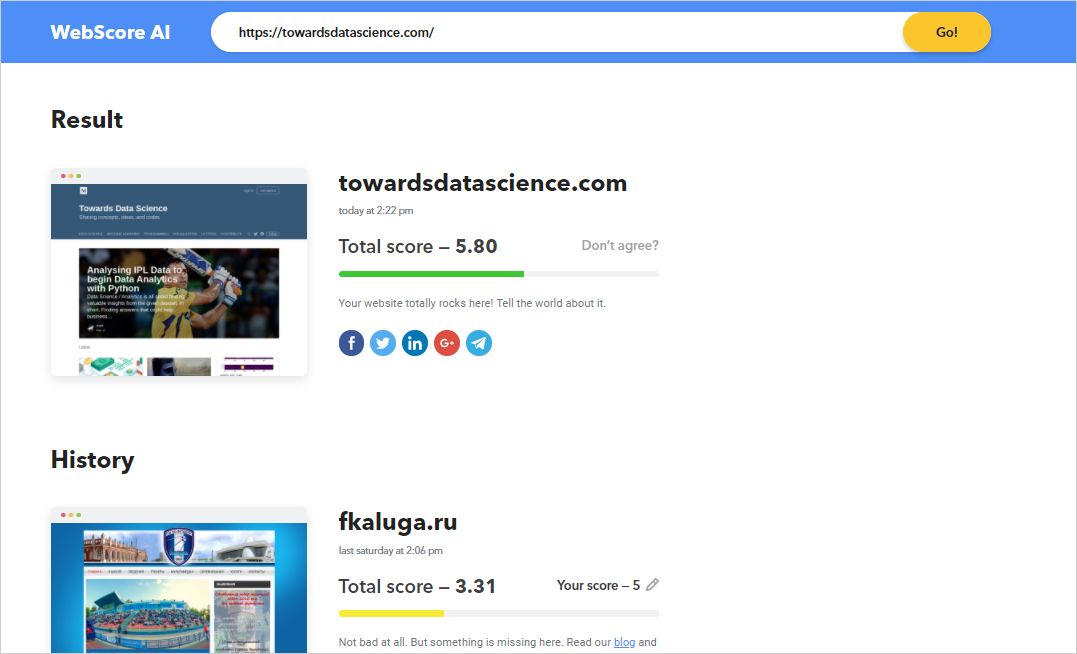This screenshot has width=1077, height=654.
Task: Edit your score pencil icon for fkaluga.ru
Action: (x=653, y=585)
